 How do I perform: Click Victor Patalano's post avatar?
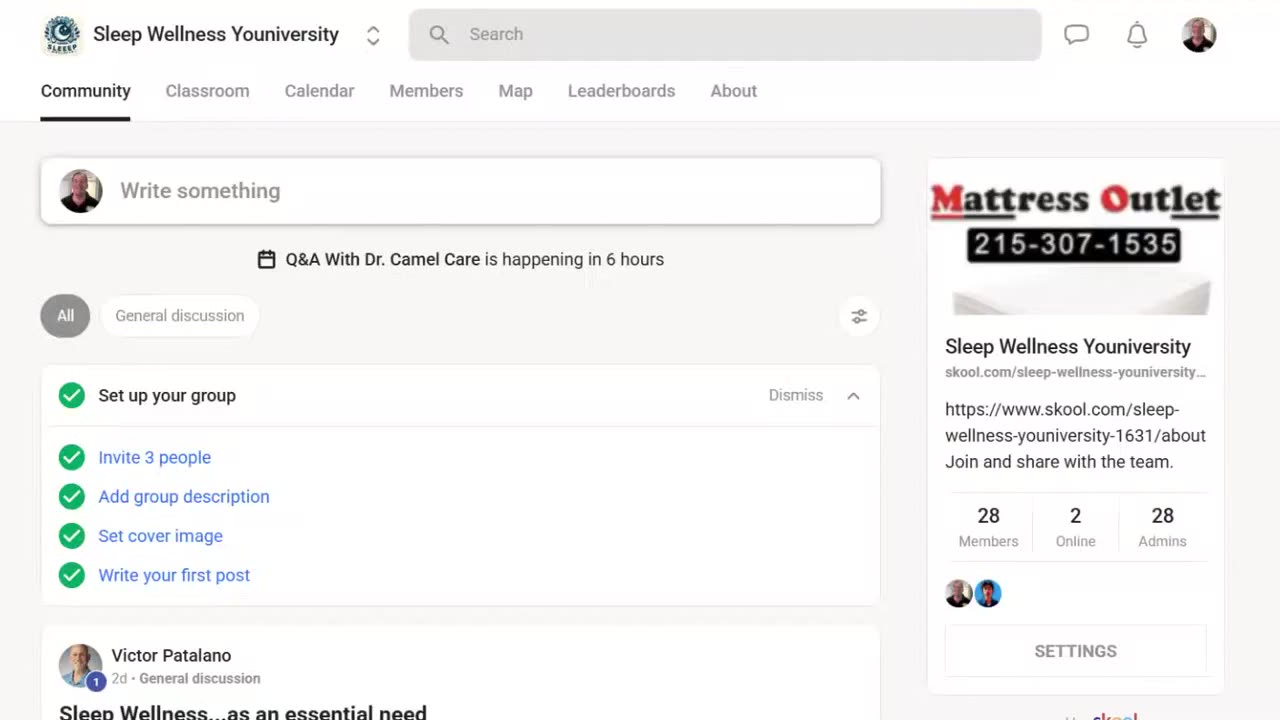(x=80, y=665)
